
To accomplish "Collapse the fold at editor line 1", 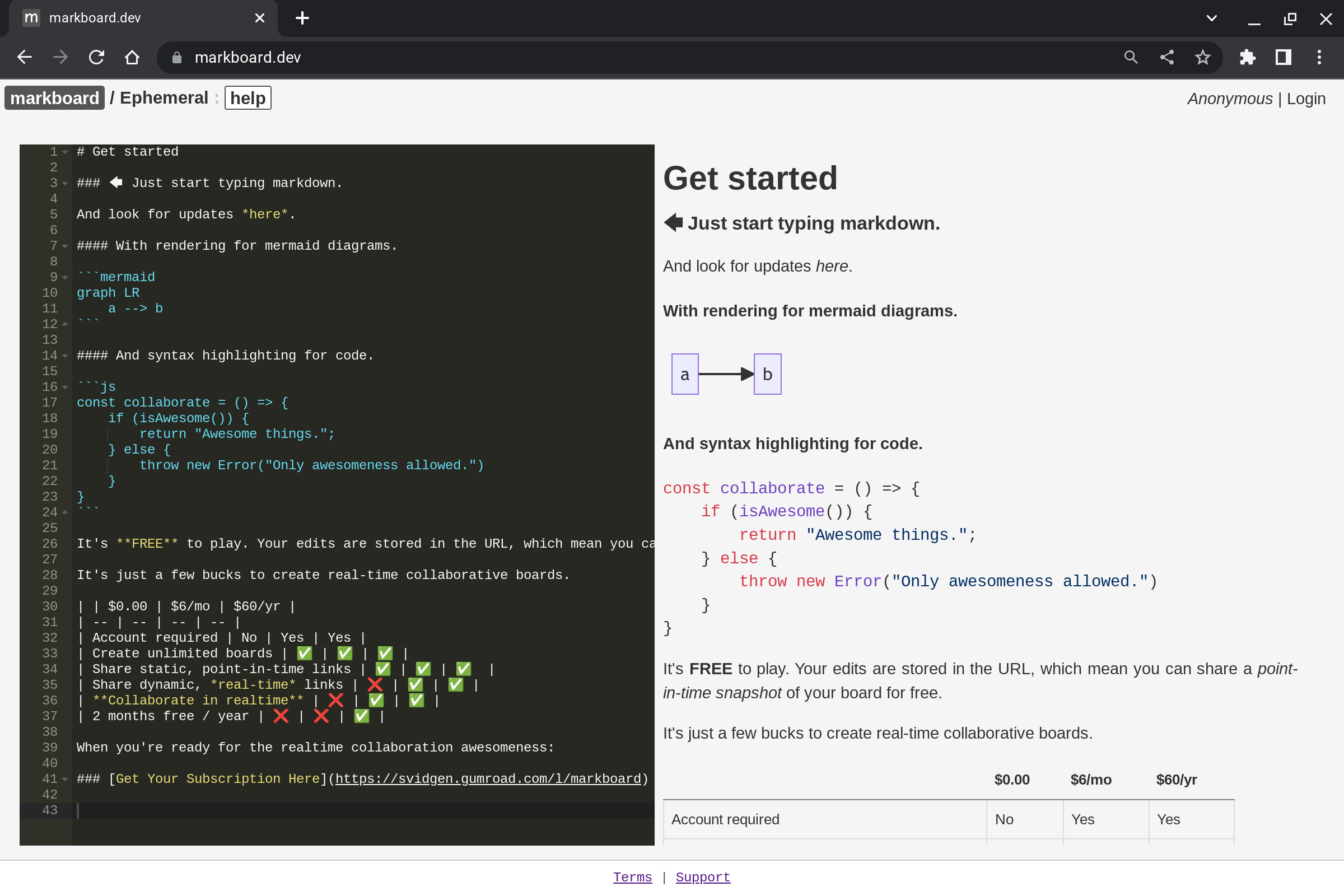I will [x=65, y=152].
